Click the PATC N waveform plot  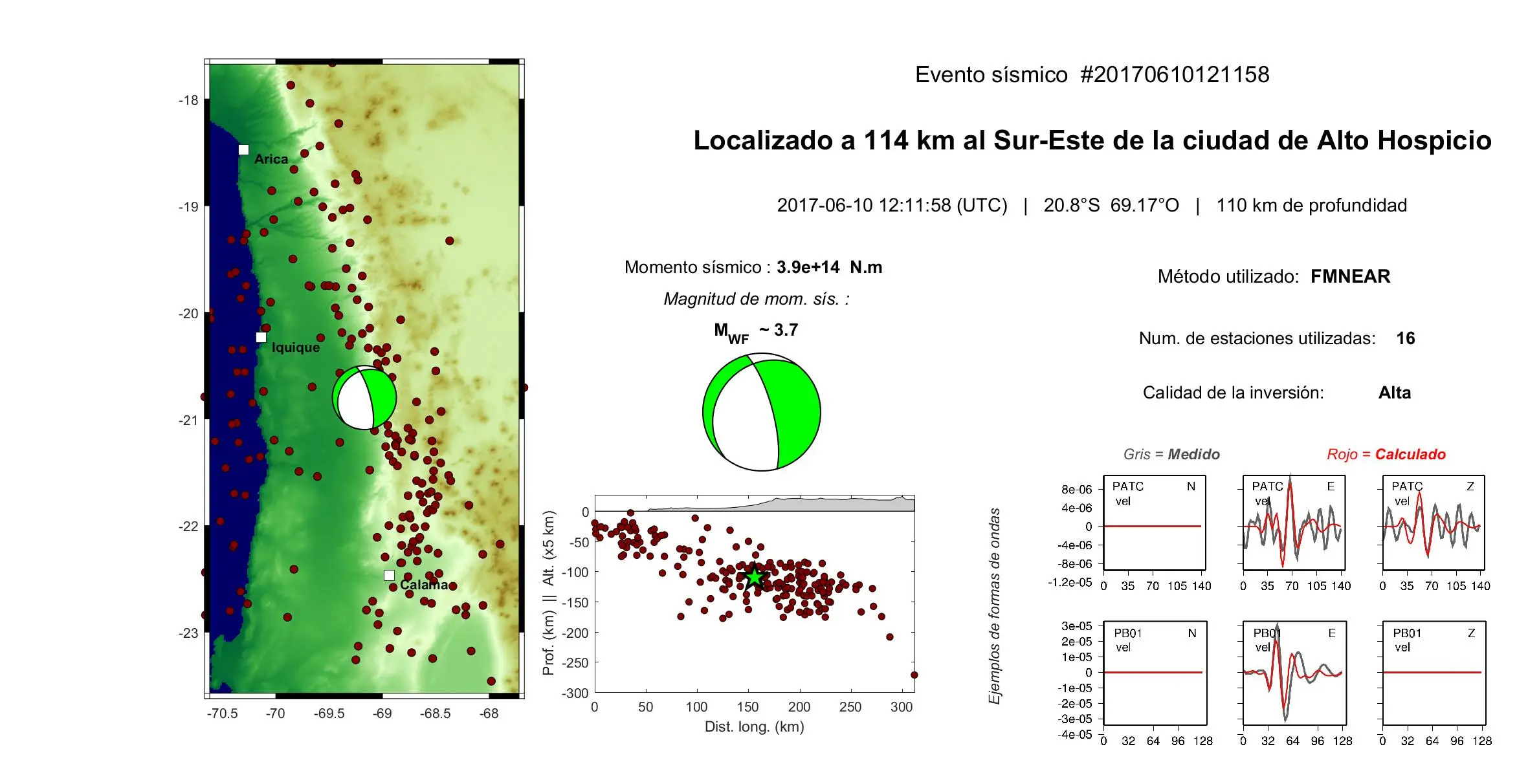1155,523
